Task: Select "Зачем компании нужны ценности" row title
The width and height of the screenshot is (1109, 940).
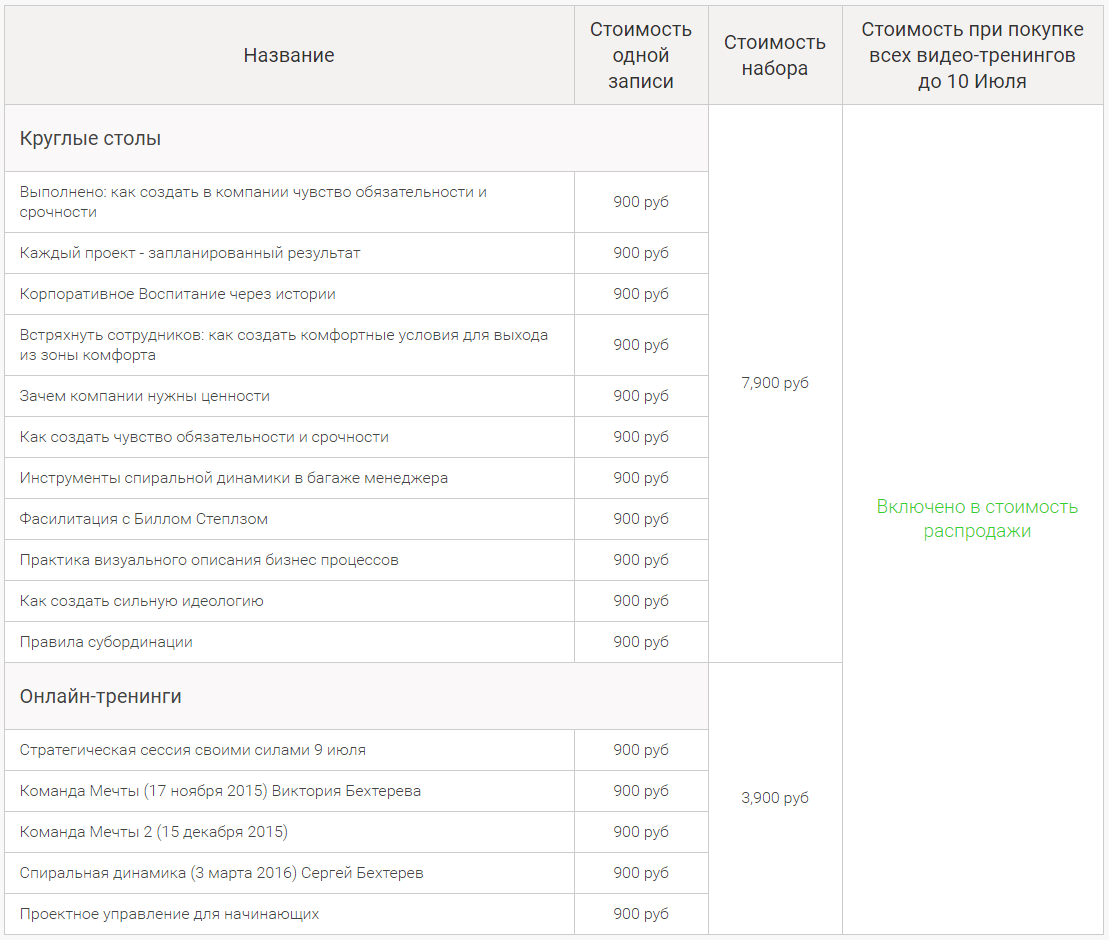Action: coord(145,396)
